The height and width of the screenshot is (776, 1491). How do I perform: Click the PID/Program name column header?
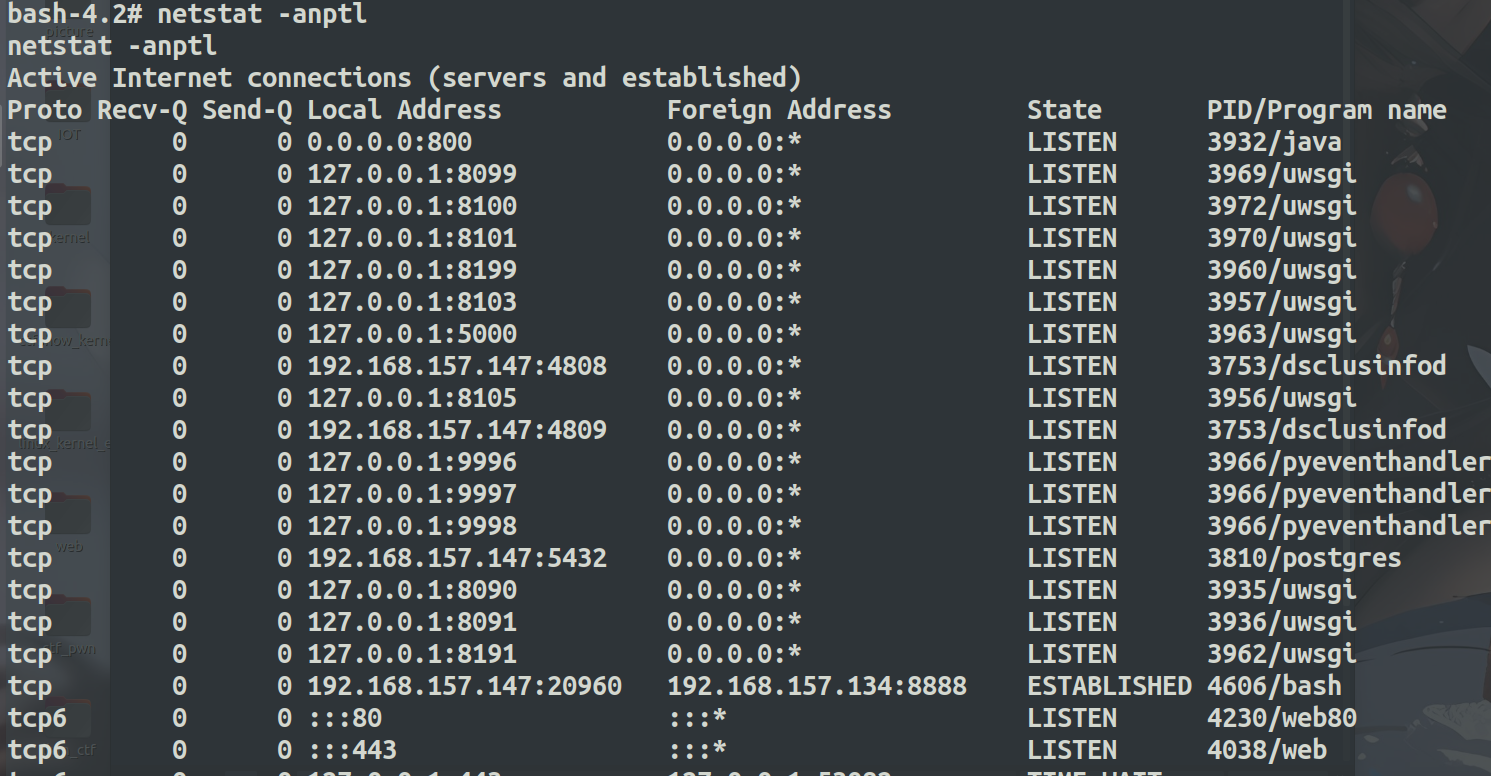(x=1326, y=110)
